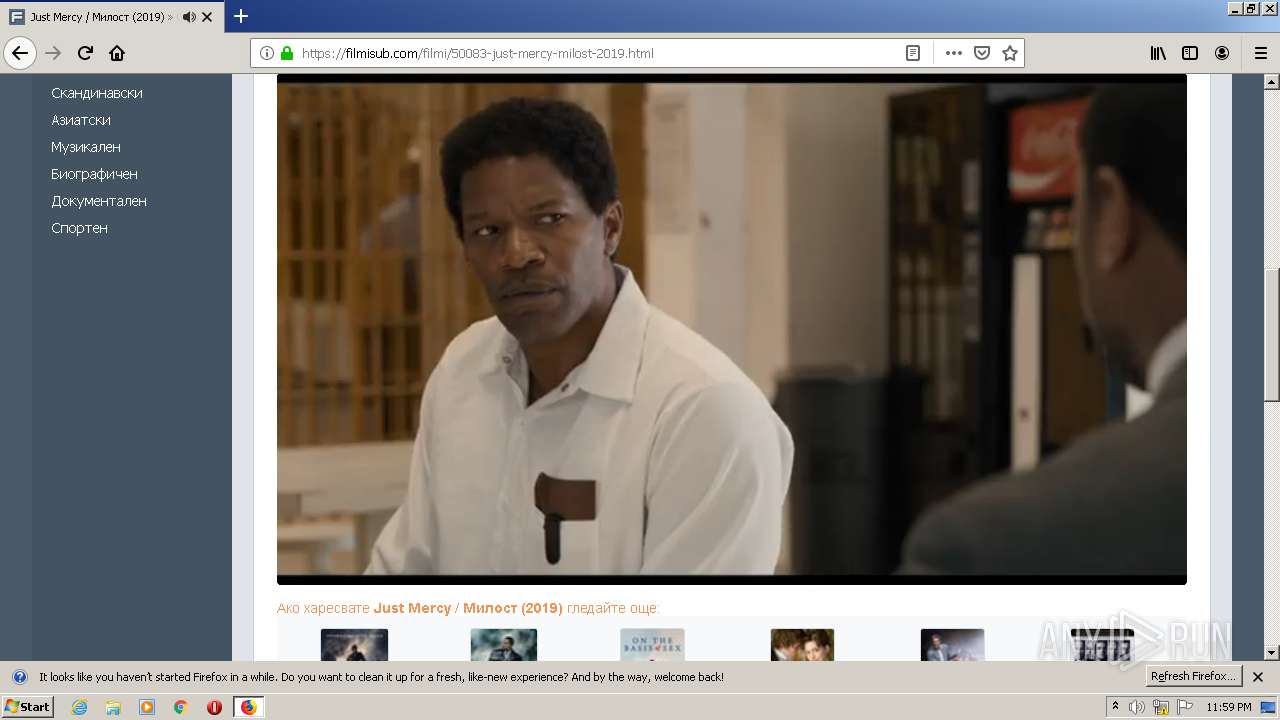The width and height of the screenshot is (1280, 720).
Task: Open the Биографичен genre link
Action: coord(95,174)
